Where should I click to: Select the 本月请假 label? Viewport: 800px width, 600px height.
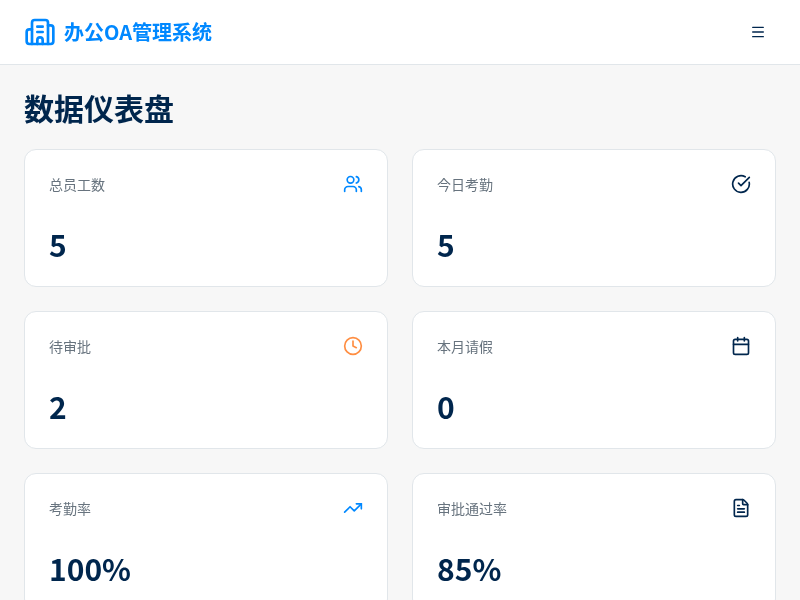click(x=465, y=347)
